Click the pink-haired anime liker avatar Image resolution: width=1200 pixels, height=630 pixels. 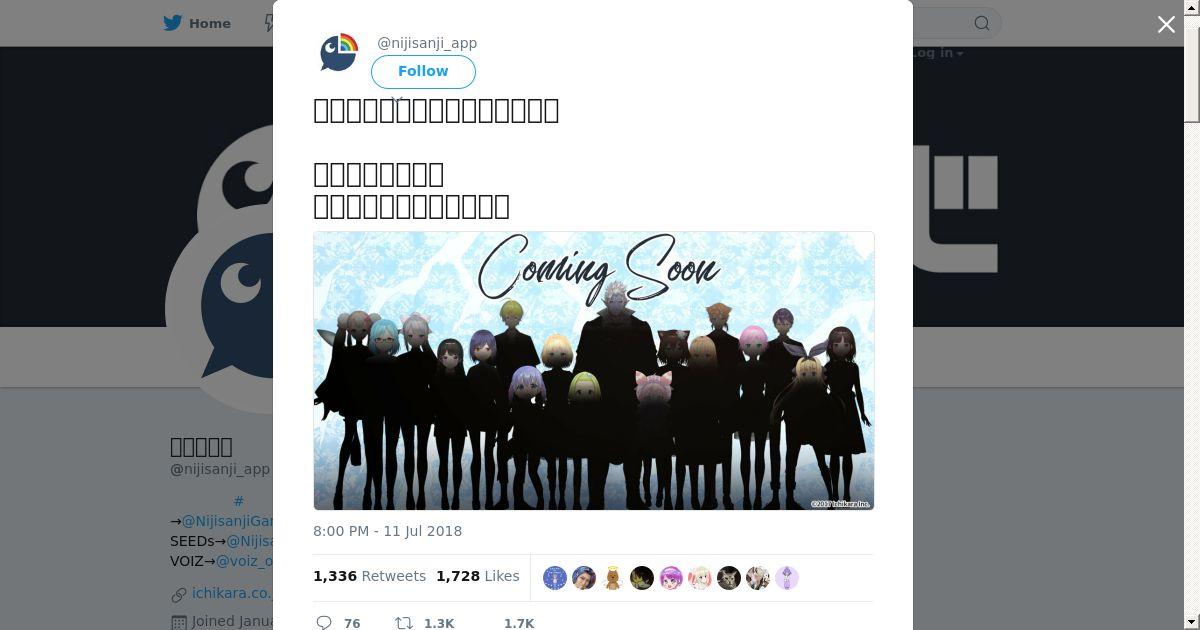click(671, 578)
